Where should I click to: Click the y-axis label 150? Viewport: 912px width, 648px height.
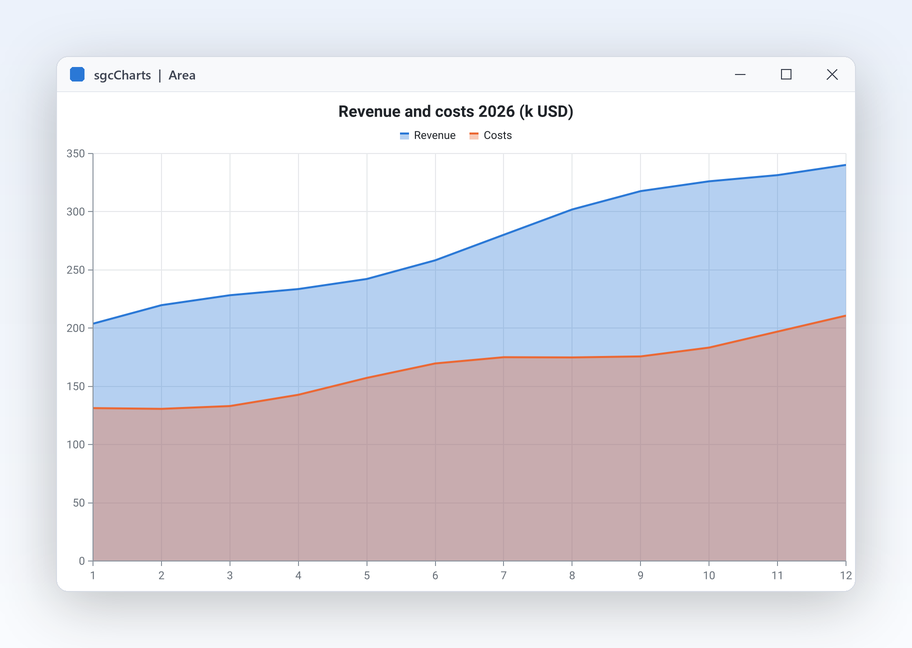point(76,386)
